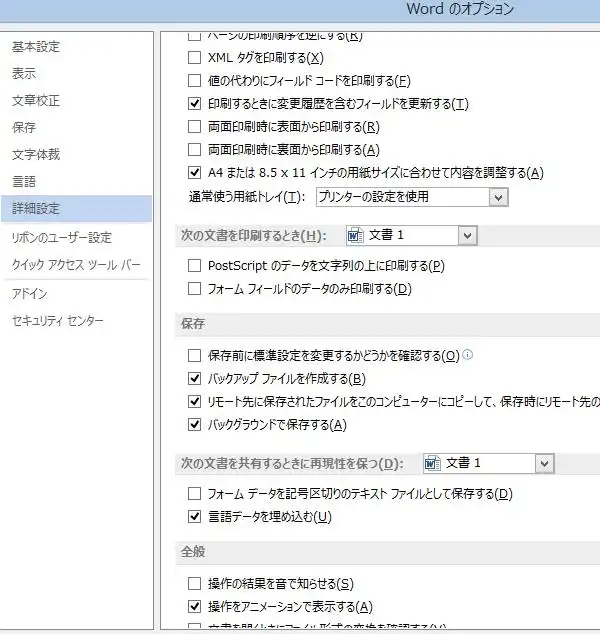The height and width of the screenshot is (634, 600).
Task: Tick 両面印刷時に表面から印刷する checkbox
Action: [195, 127]
